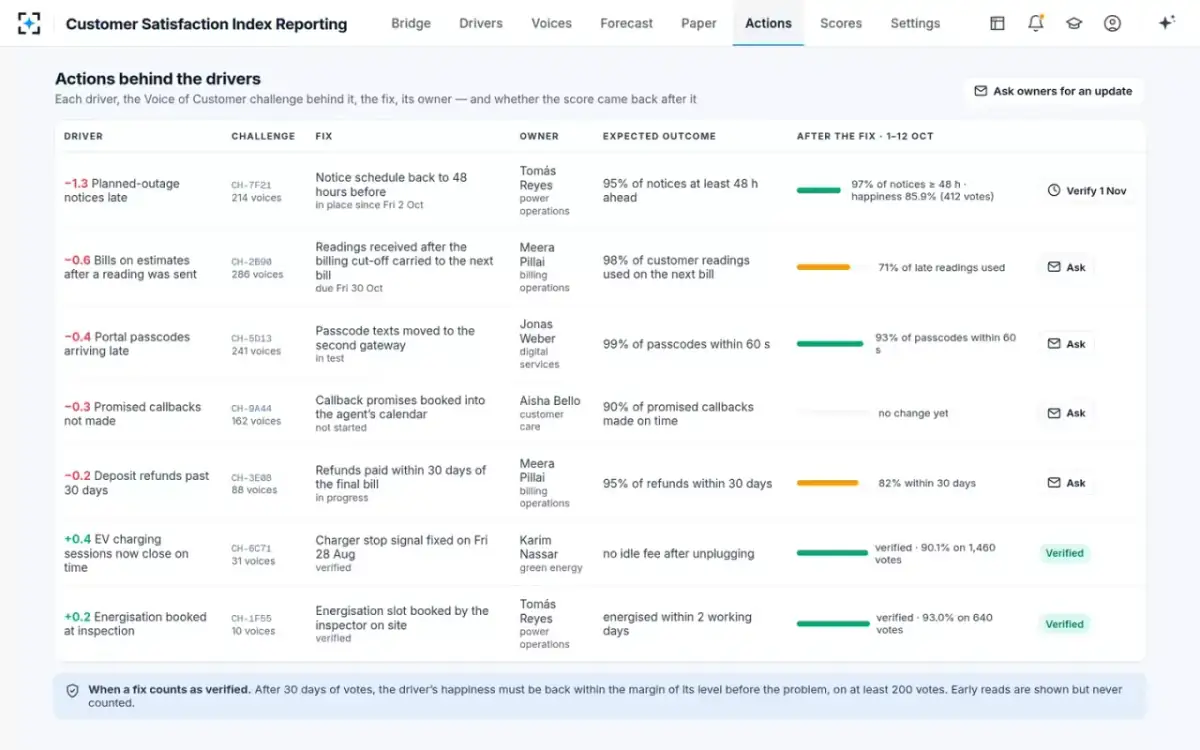Open the Settings tab

click(x=915, y=23)
